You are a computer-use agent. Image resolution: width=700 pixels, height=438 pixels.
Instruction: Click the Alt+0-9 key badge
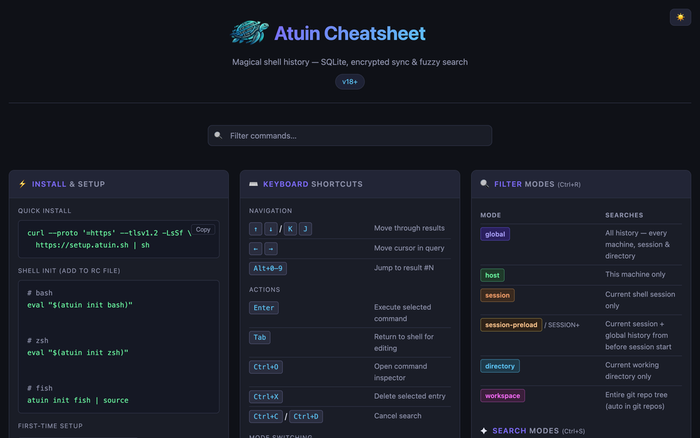[268, 268]
